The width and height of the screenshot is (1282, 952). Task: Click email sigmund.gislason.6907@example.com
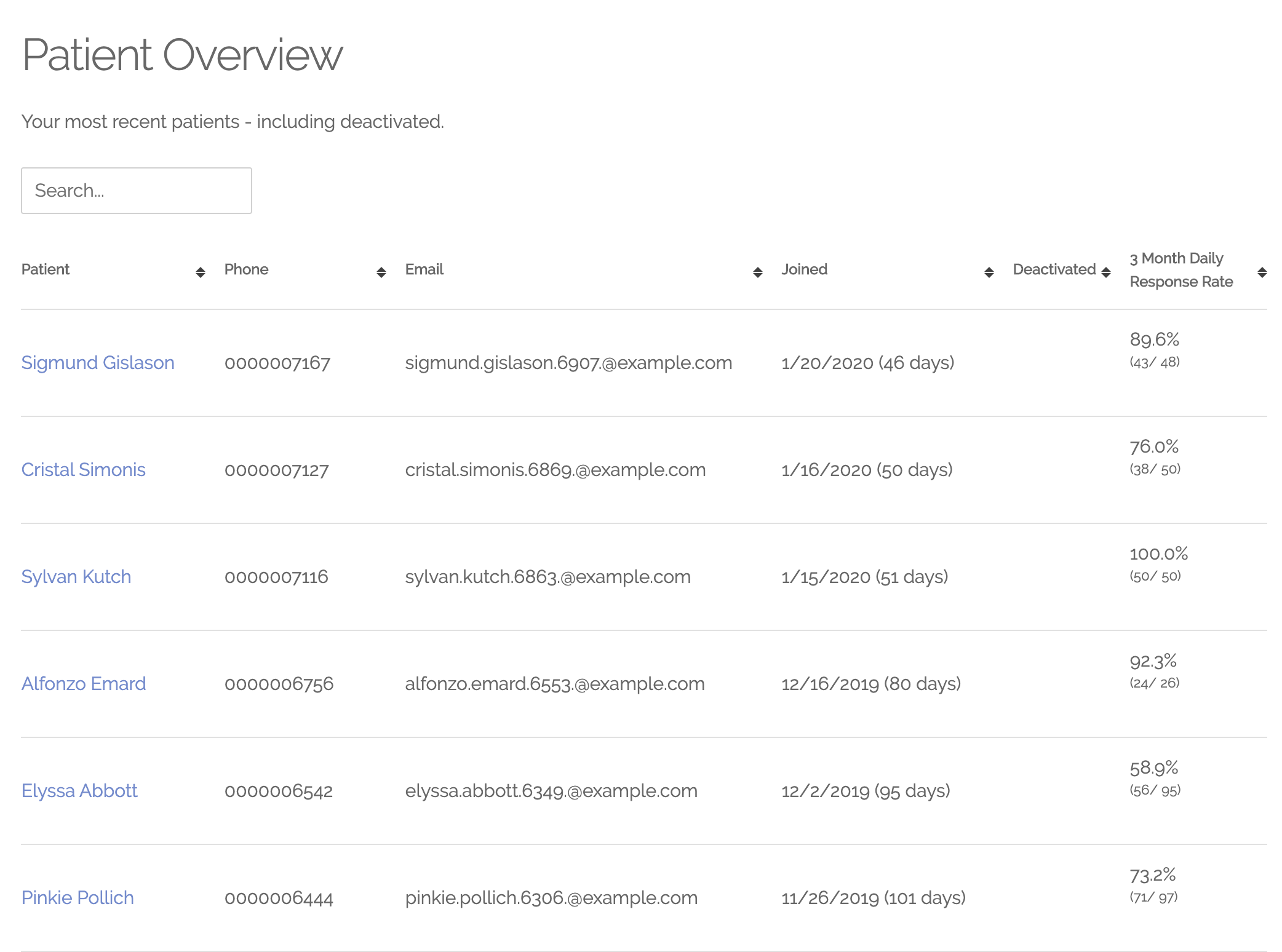[568, 363]
